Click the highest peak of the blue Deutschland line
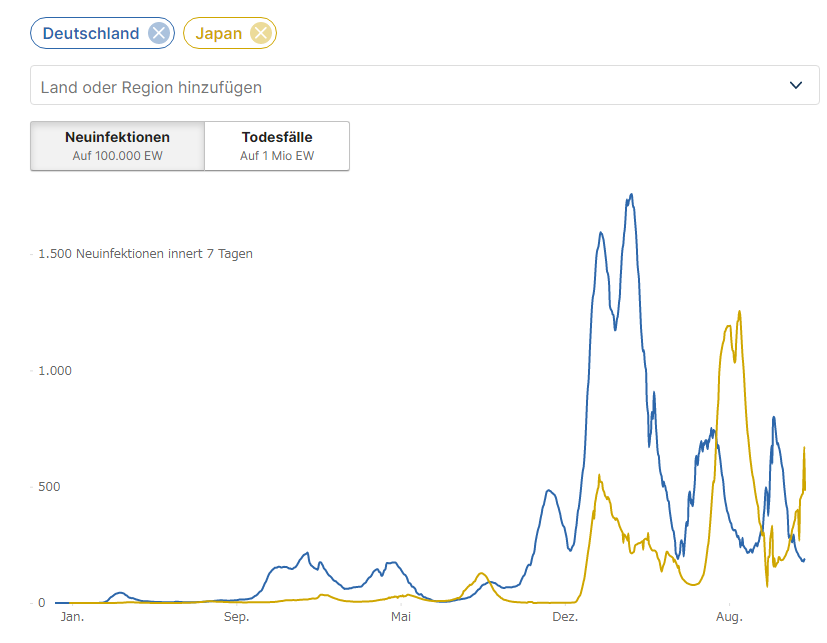827x643 pixels. tap(631, 195)
